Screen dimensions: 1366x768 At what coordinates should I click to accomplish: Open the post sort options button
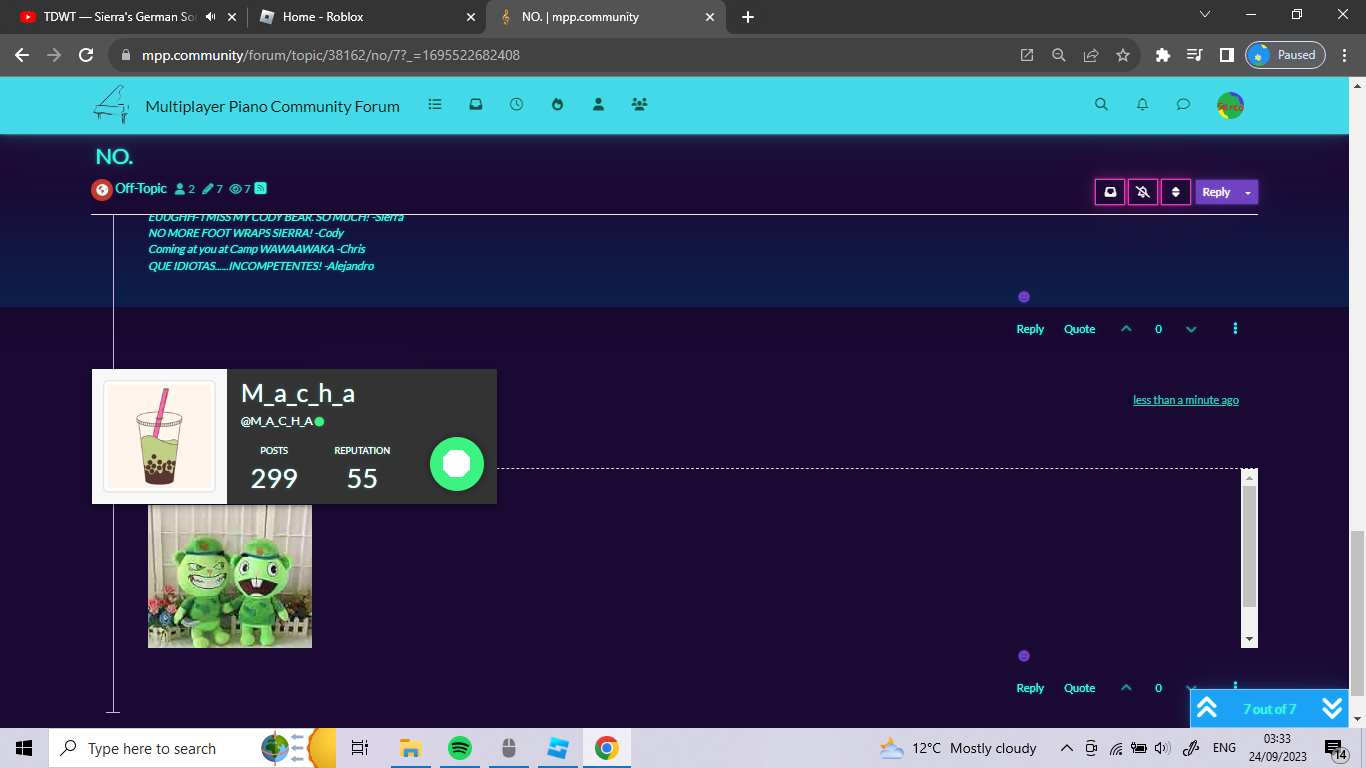pos(1176,192)
